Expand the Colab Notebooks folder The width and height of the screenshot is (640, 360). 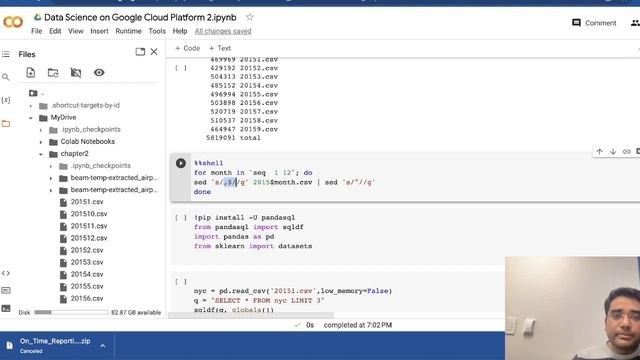click(41, 142)
